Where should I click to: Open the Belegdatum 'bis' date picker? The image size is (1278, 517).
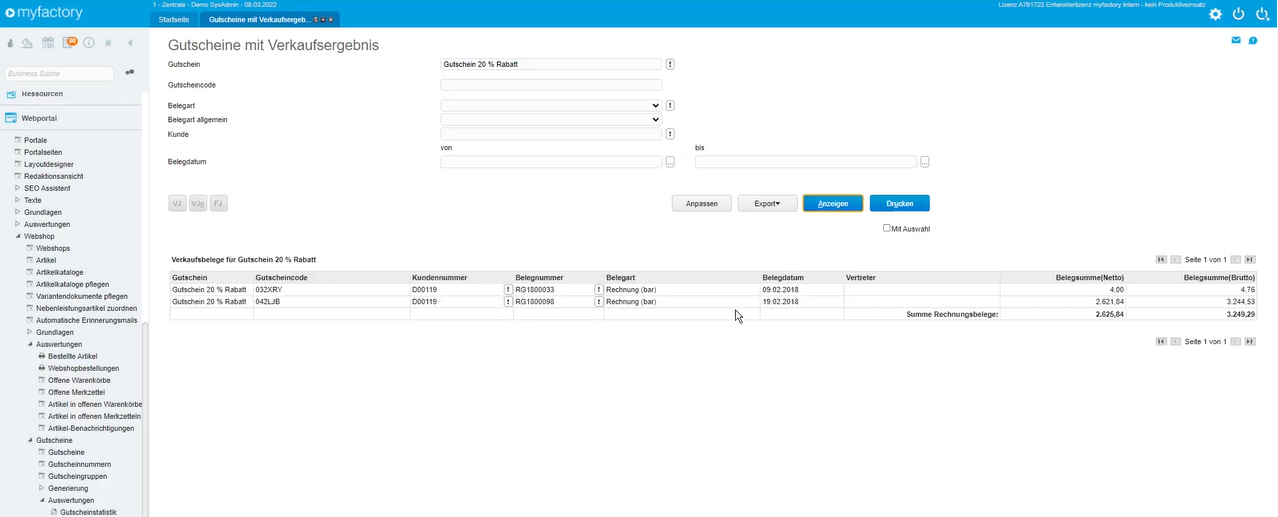tap(925, 162)
